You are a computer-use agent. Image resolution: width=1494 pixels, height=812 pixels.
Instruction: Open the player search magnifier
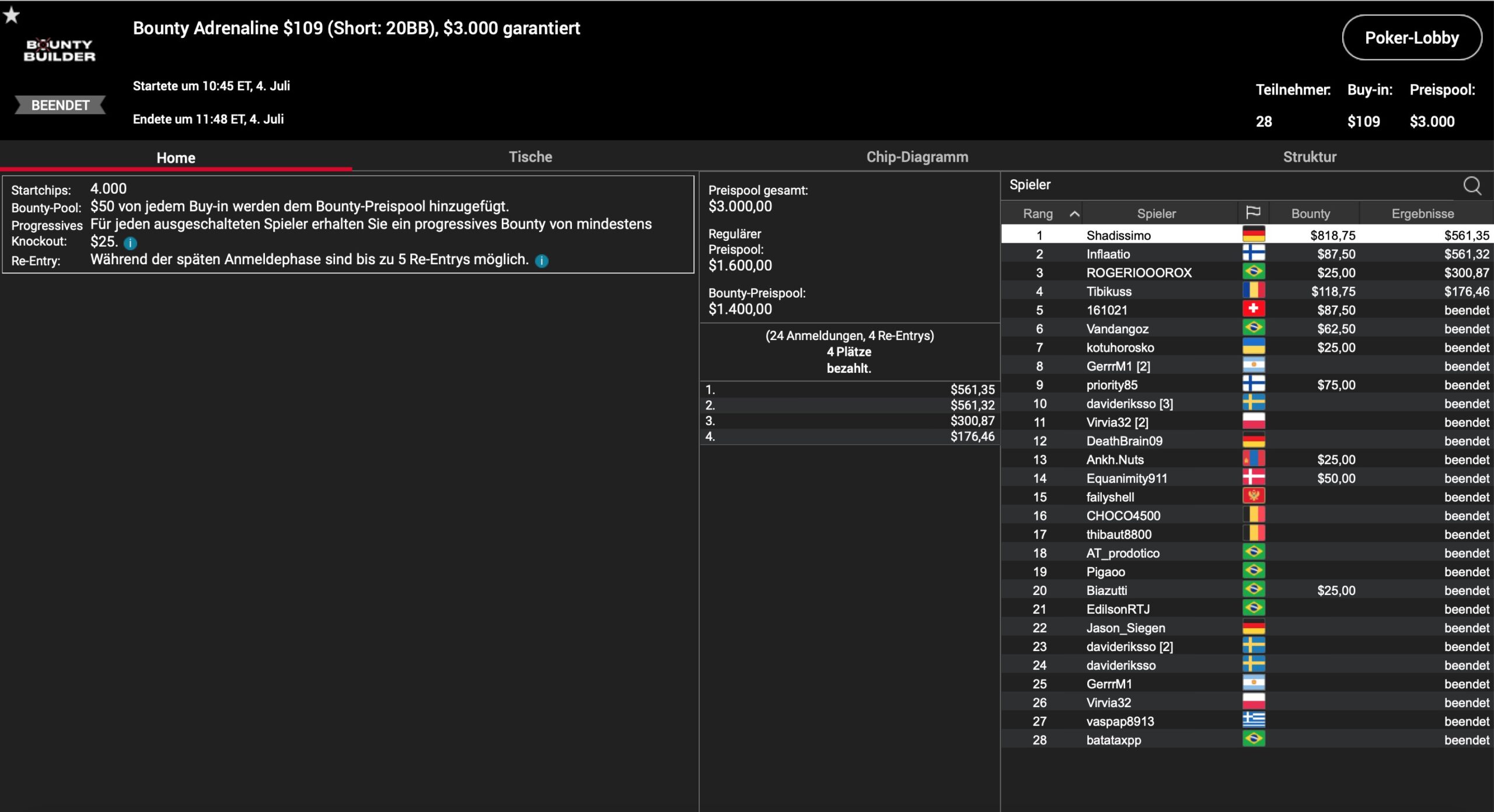click(1471, 185)
